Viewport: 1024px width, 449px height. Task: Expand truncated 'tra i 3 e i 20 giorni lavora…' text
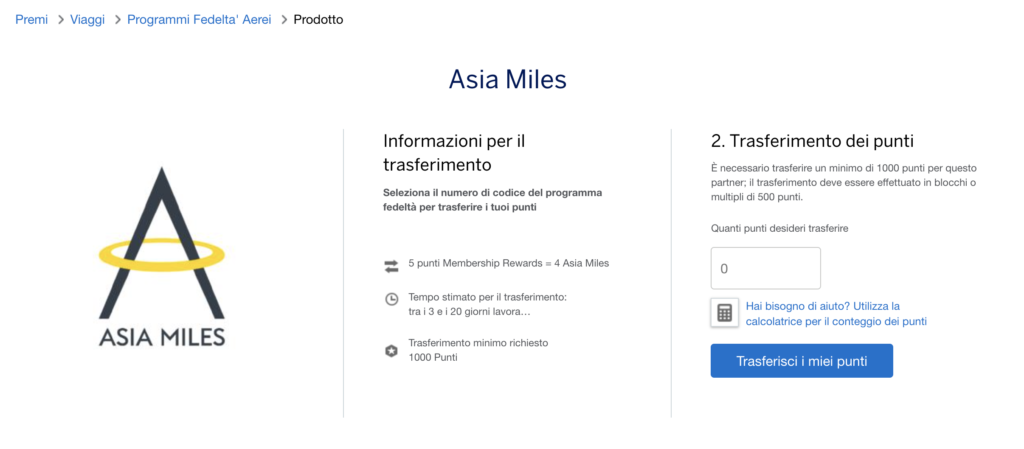tap(470, 312)
